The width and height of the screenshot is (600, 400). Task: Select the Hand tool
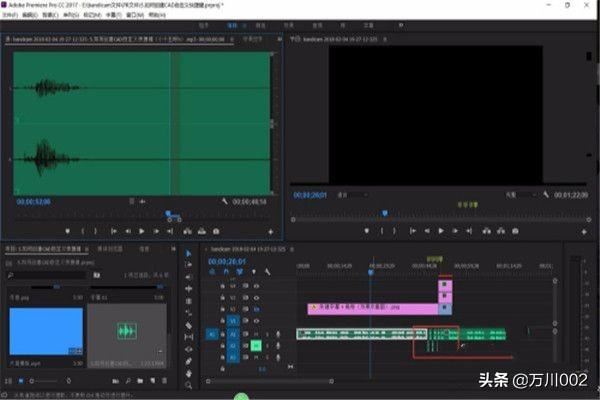[188, 373]
